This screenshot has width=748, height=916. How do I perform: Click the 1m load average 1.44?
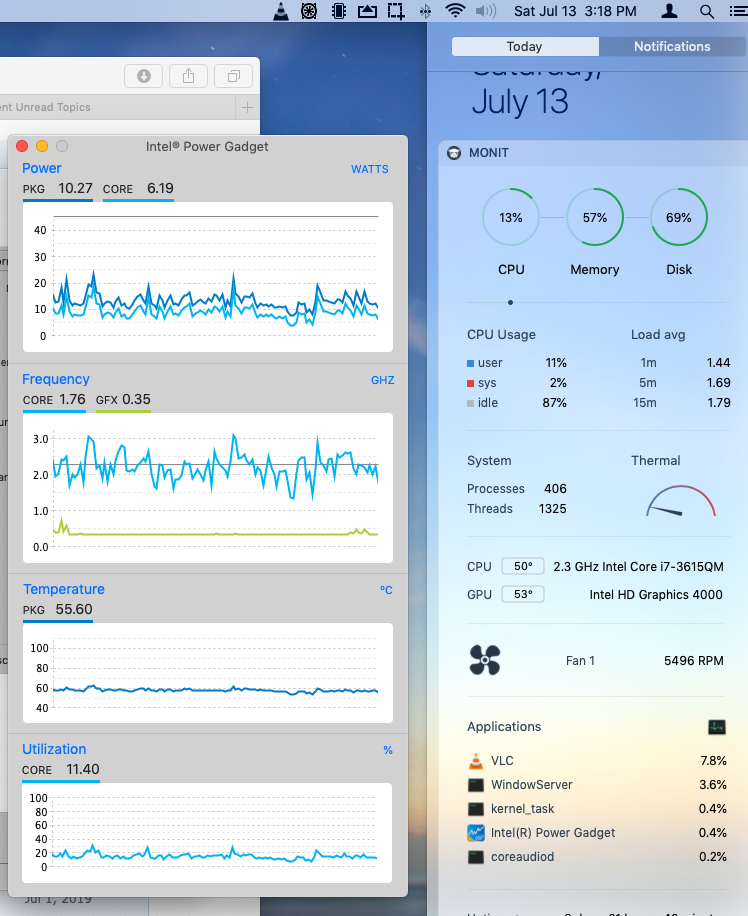[685, 363]
